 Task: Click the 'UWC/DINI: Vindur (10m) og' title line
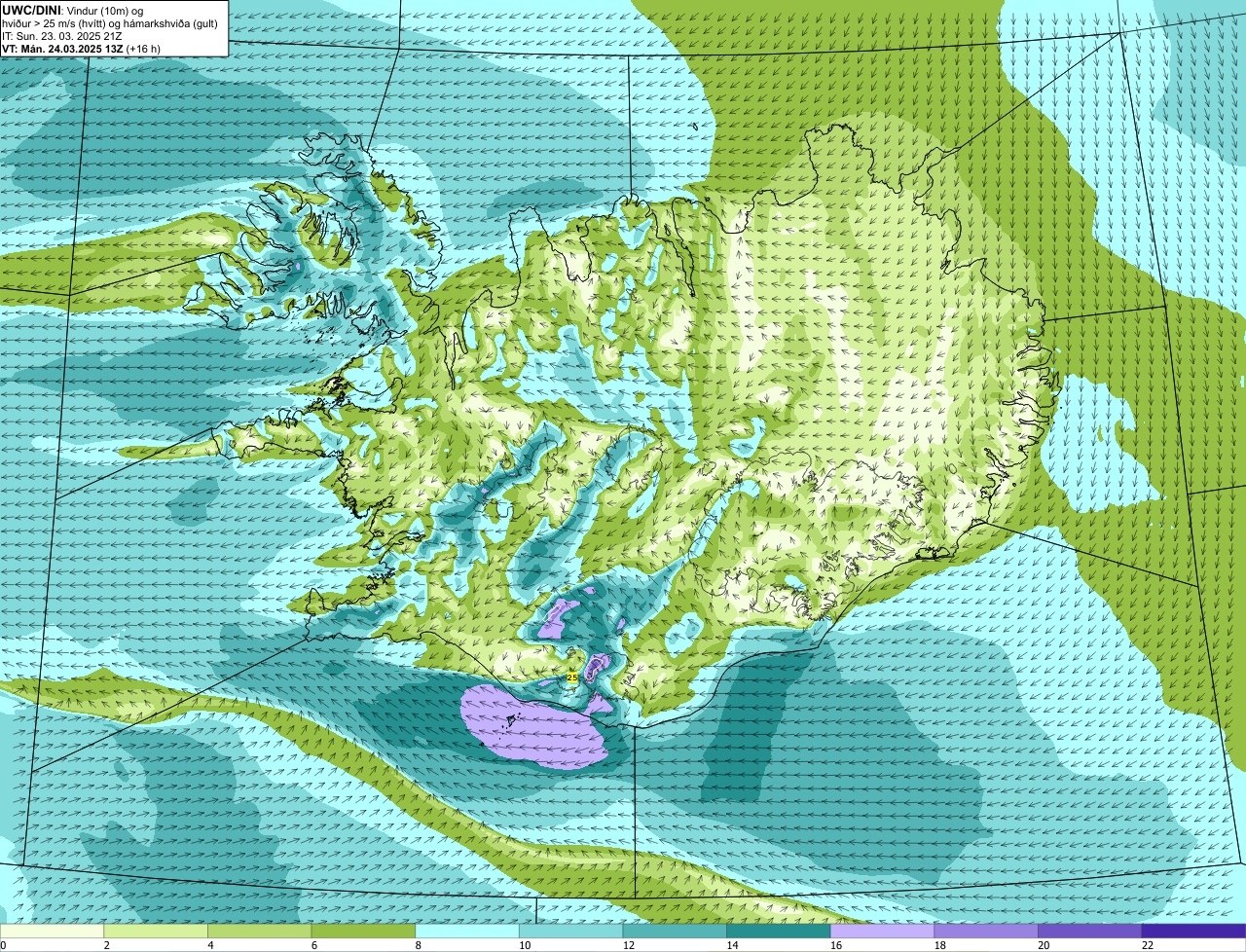point(73,10)
